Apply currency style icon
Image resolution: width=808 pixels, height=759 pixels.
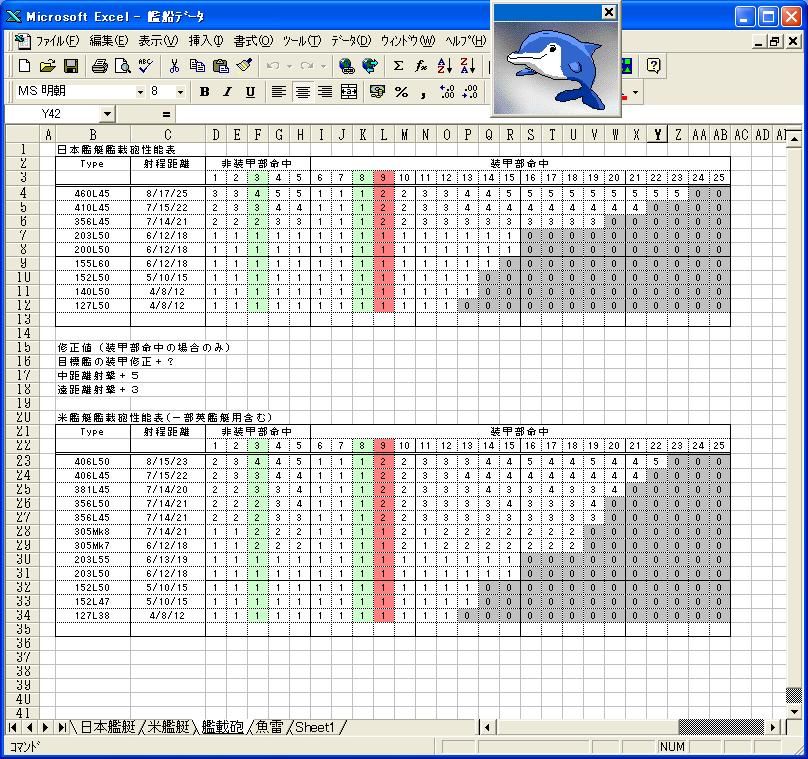click(377, 92)
